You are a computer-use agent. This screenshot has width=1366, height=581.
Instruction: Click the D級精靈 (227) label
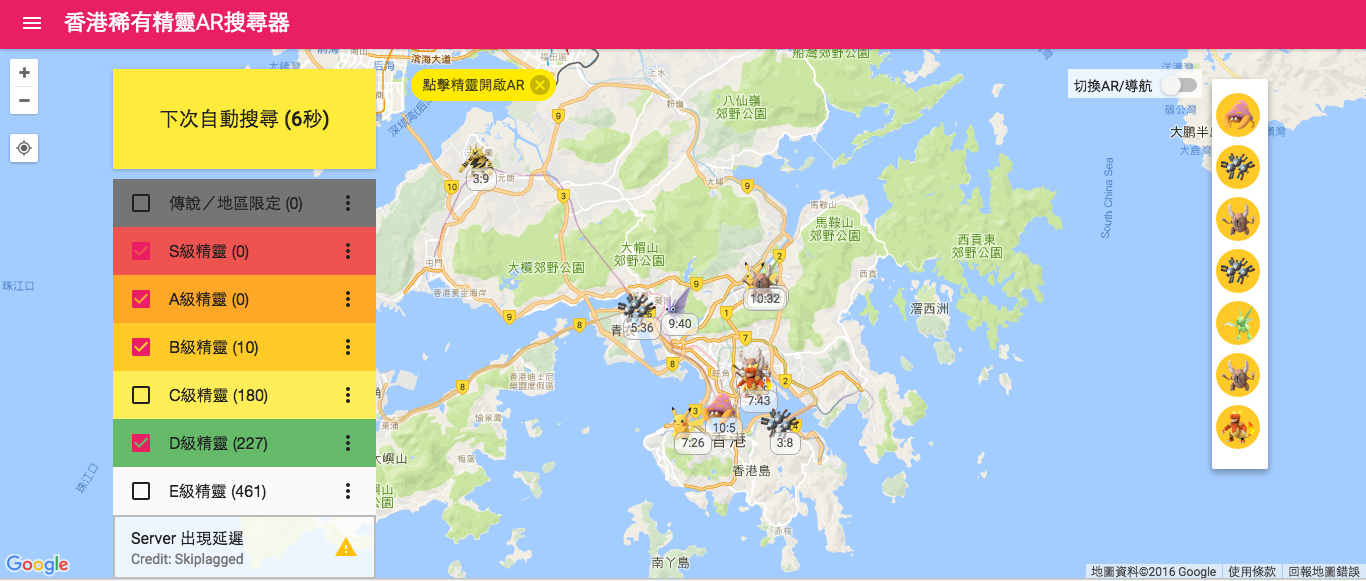[218, 443]
